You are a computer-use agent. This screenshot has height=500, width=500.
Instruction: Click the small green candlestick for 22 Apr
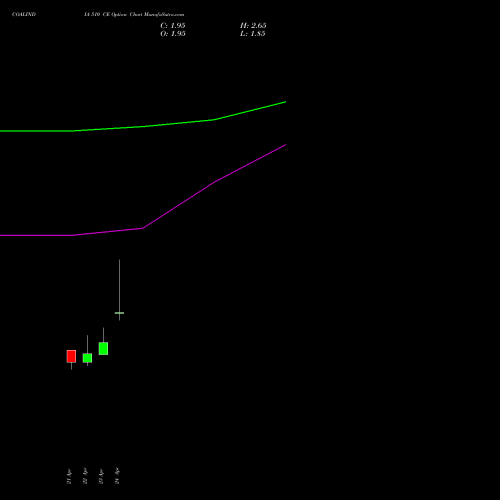tap(87, 358)
